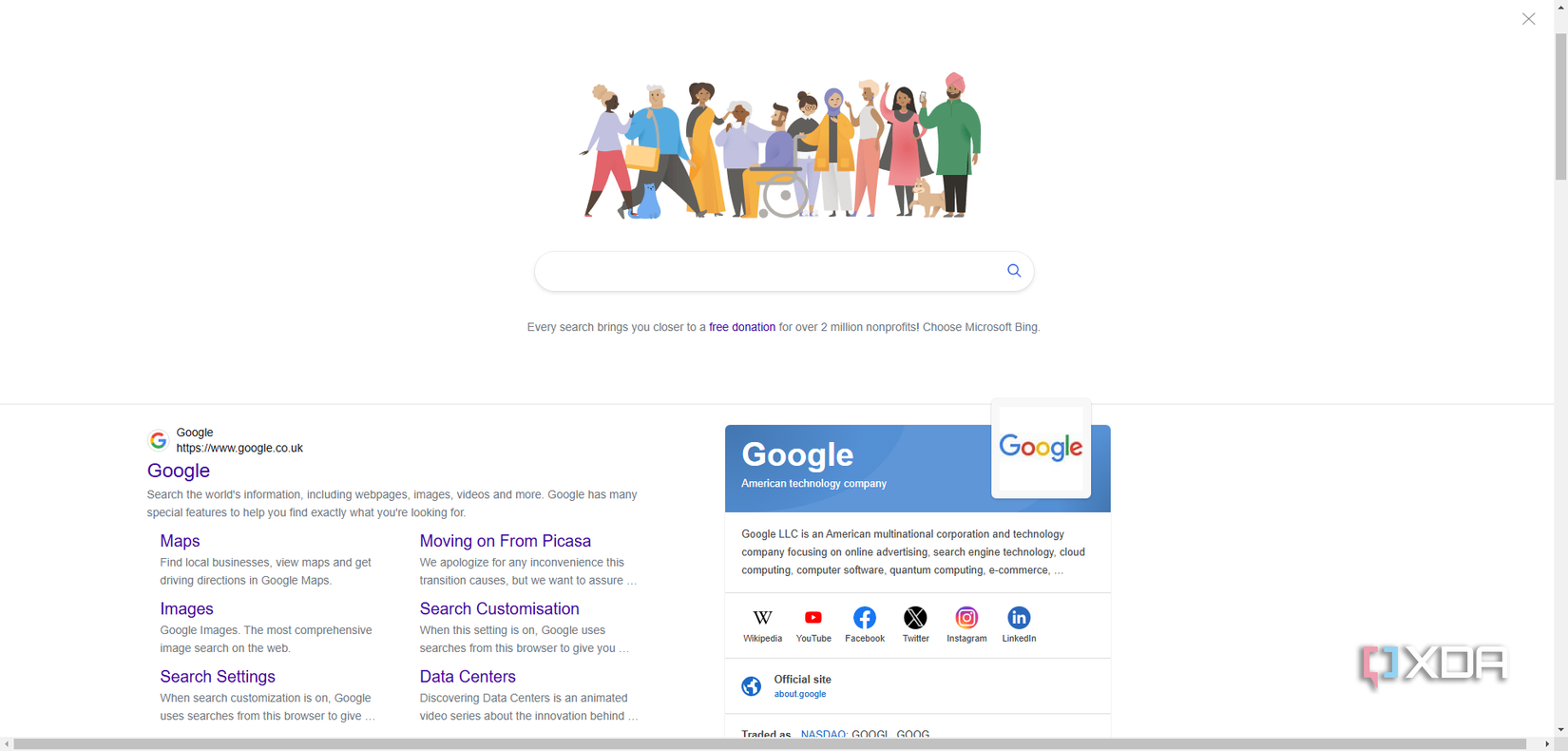Click the globe Official site icon
Screen dimensions: 1568x751
coord(752,686)
